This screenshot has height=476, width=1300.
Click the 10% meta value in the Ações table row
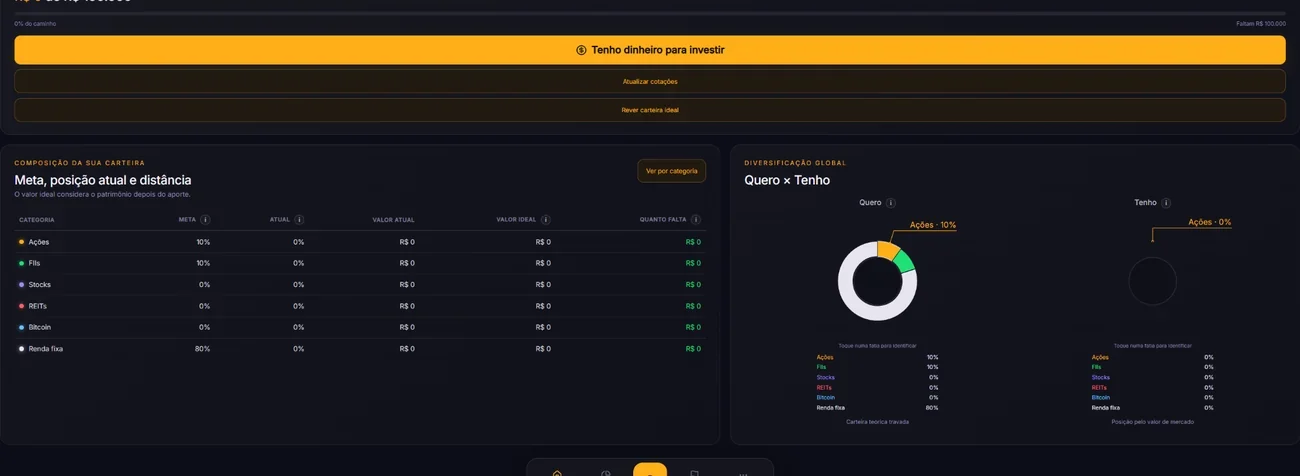pyautogui.click(x=203, y=242)
